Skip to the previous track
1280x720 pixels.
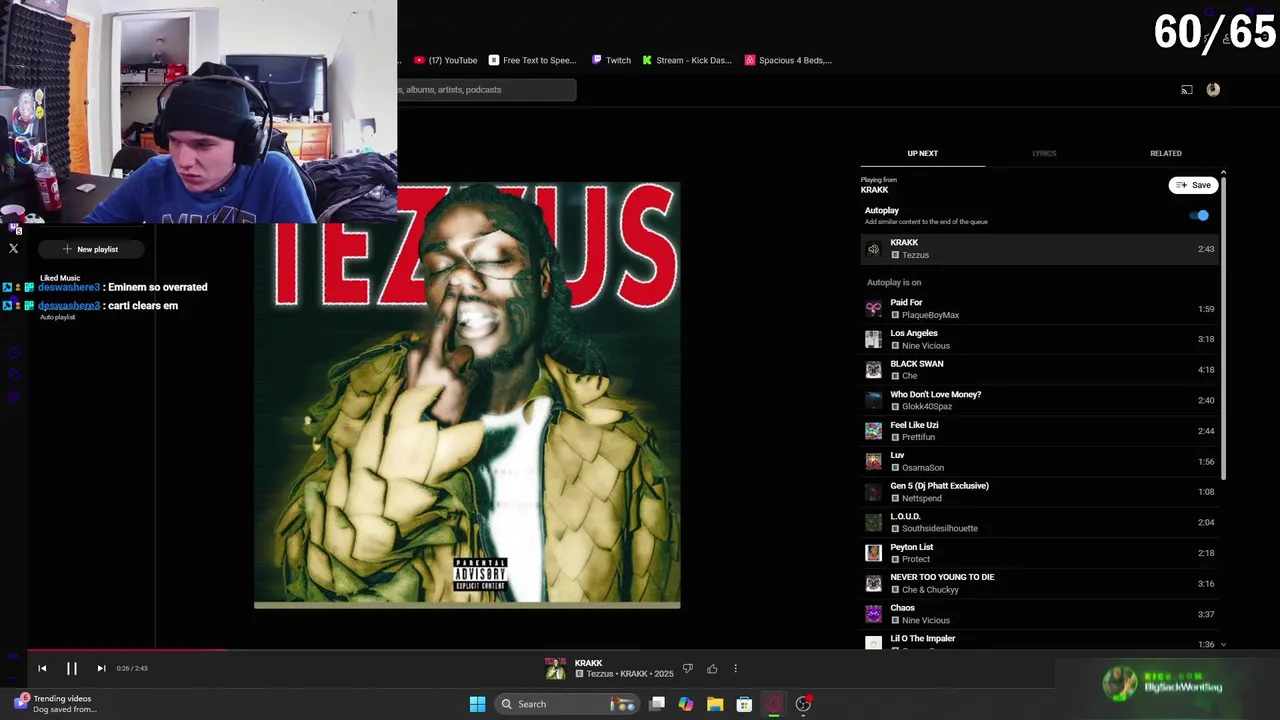[x=42, y=668]
